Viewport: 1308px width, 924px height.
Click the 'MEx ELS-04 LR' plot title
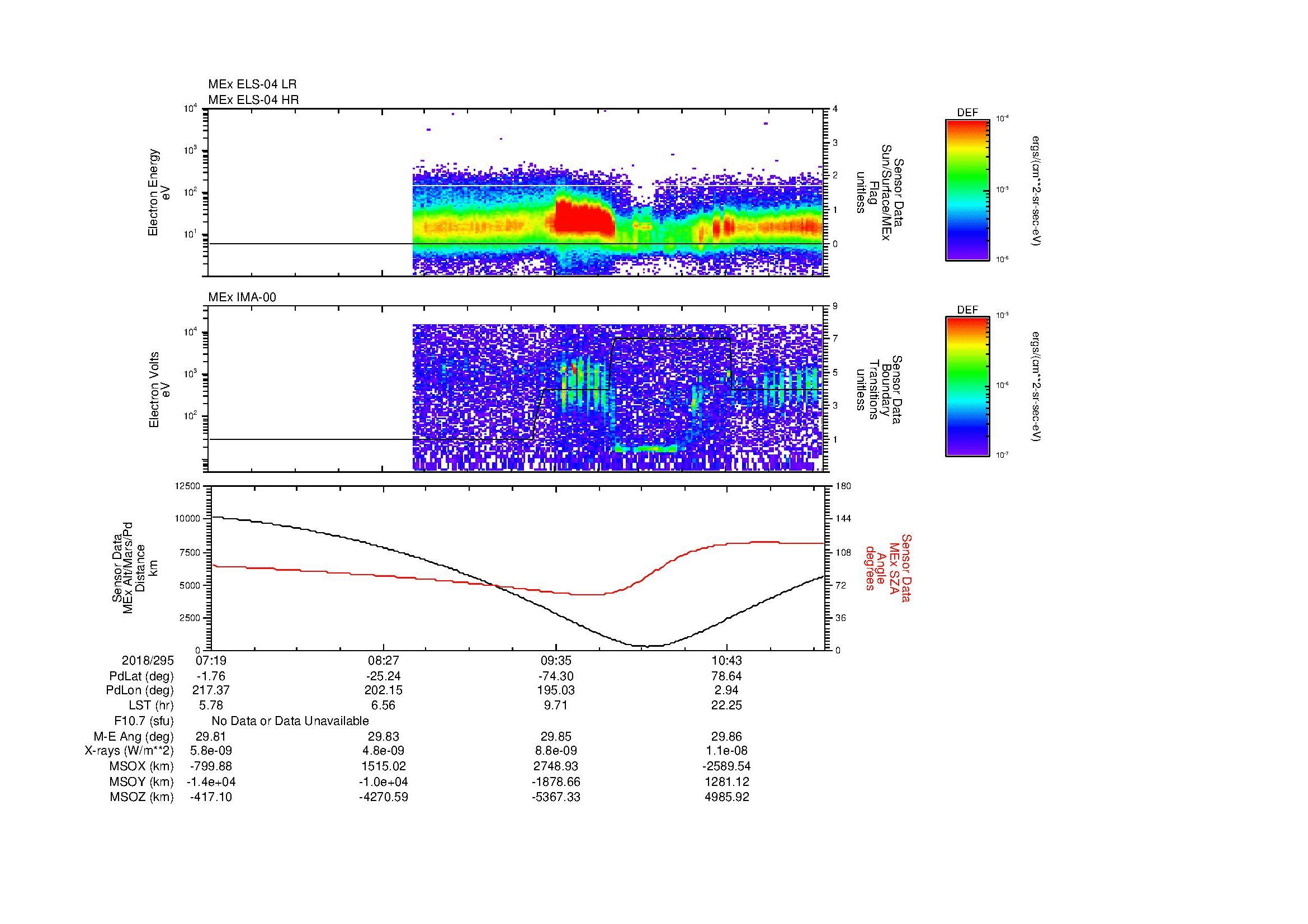tap(252, 84)
